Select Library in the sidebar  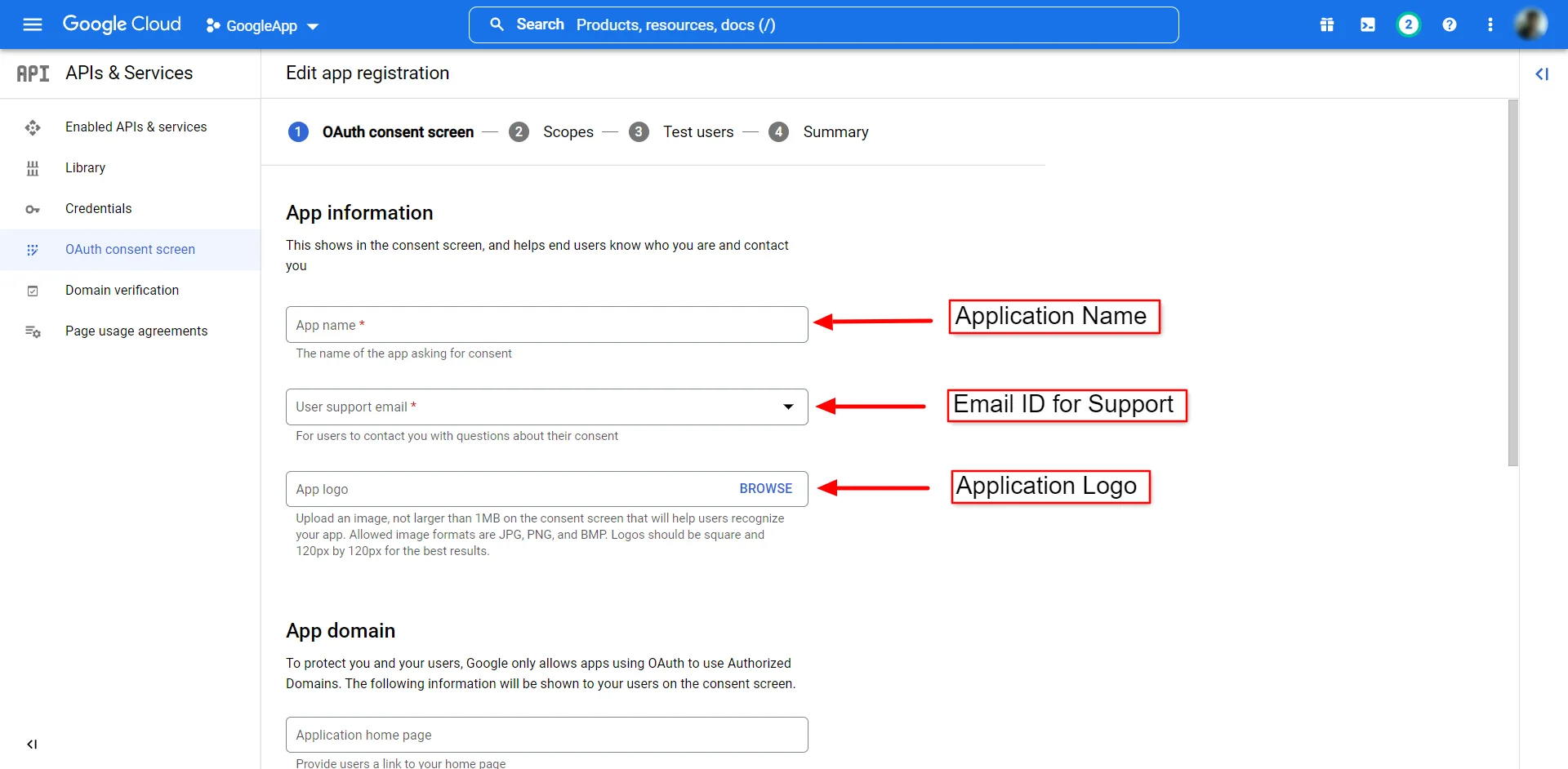(85, 167)
